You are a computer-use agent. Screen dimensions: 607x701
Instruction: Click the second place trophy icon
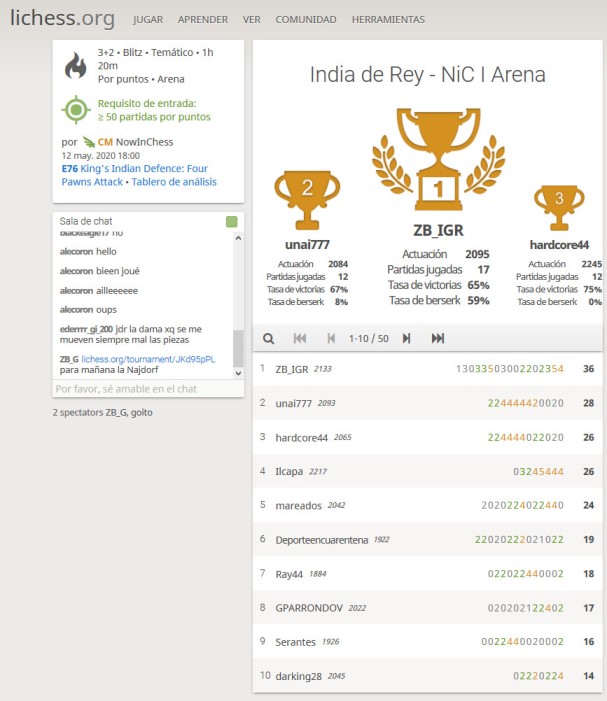[x=307, y=198]
